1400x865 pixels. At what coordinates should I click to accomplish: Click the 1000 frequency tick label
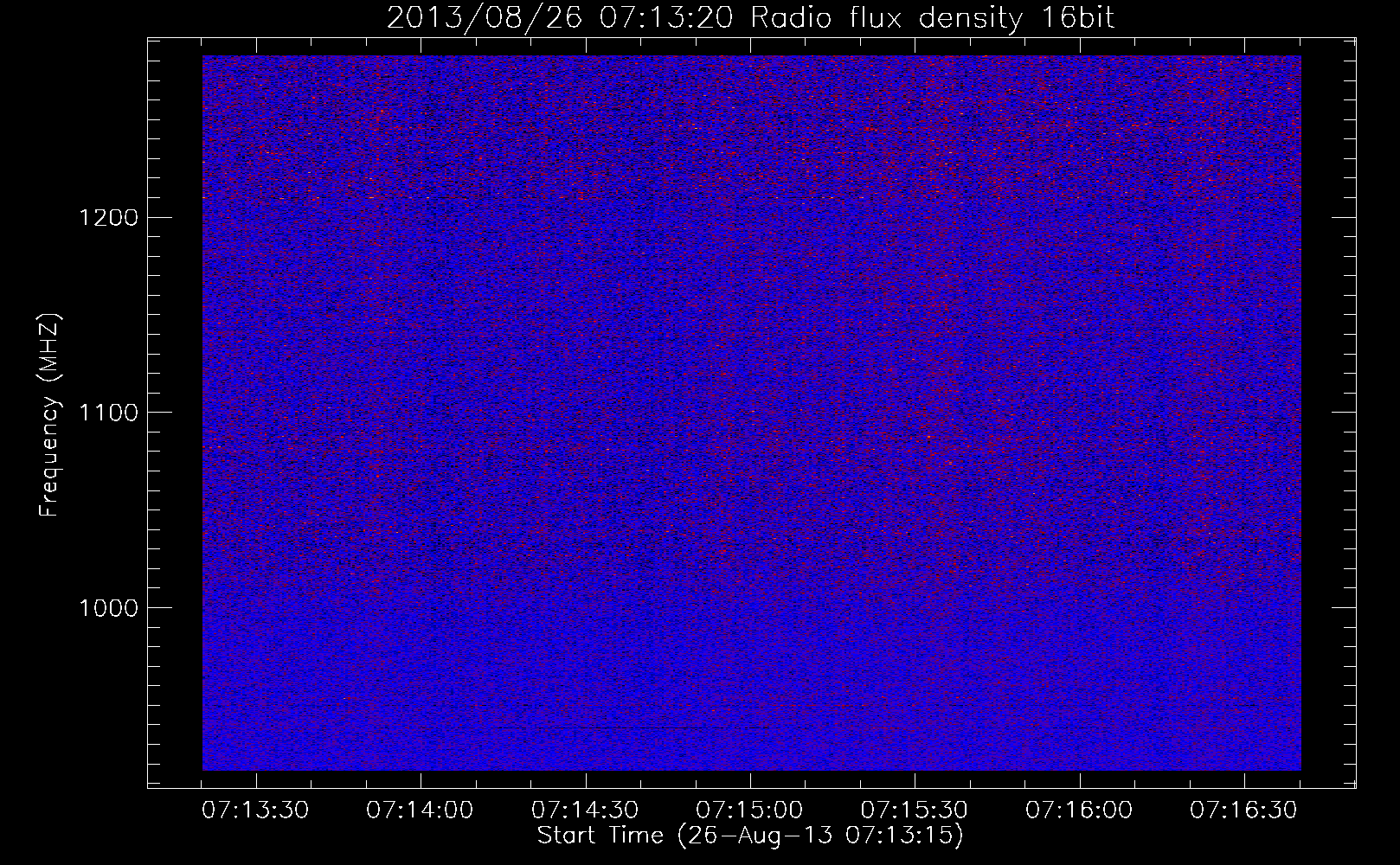point(108,608)
